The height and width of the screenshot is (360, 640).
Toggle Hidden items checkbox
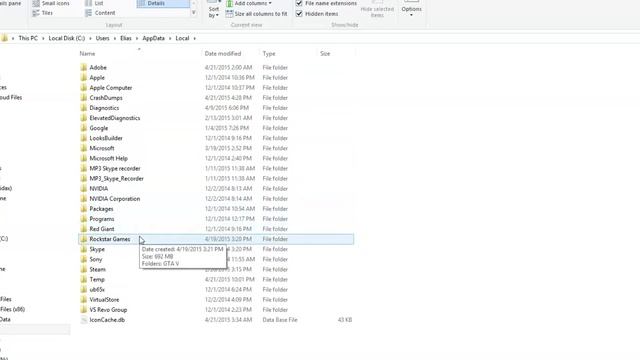[x=299, y=14]
